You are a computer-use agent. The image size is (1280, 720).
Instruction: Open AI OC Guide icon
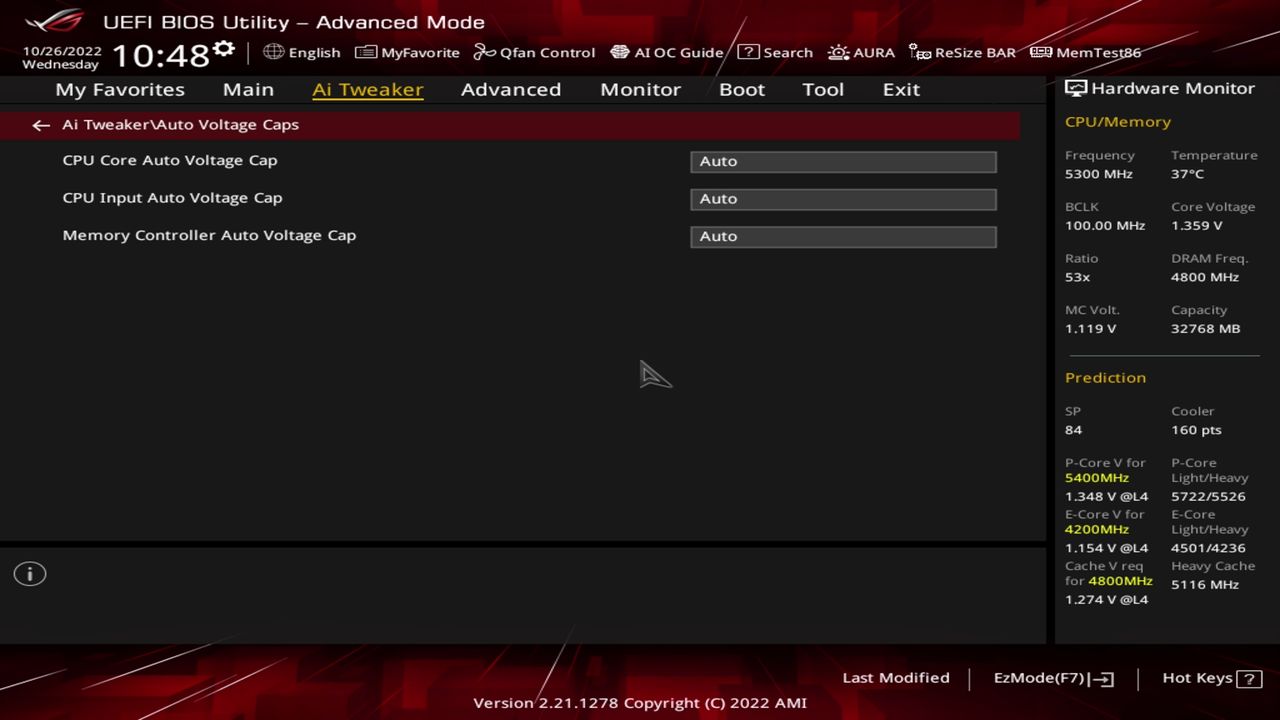(x=620, y=52)
